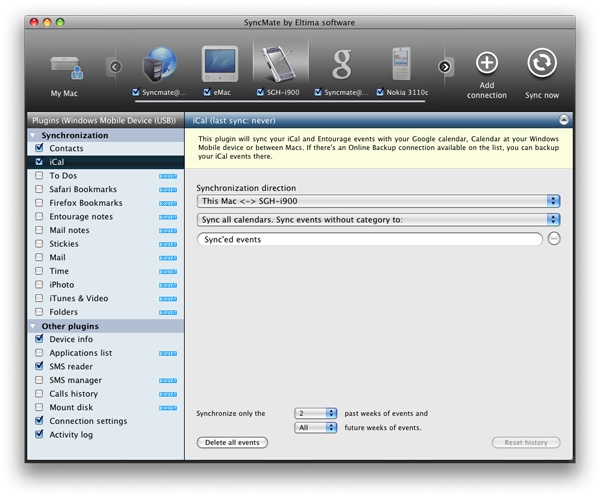Click the expert badge next to Calls history
Viewport: 600px width, 497px height.
pyautogui.click(x=168, y=394)
